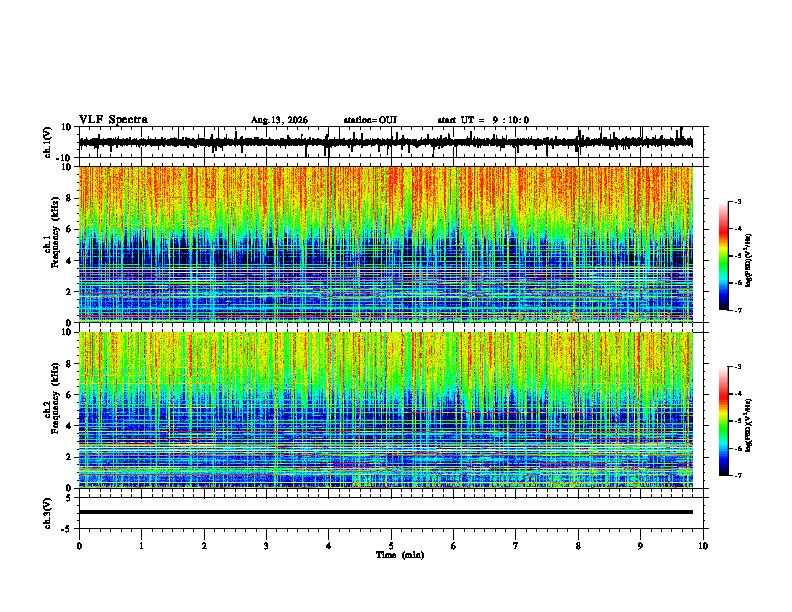Click the 'ch.1(V)' waveform axis label
The width and height of the screenshot is (792, 612).
pos(48,142)
